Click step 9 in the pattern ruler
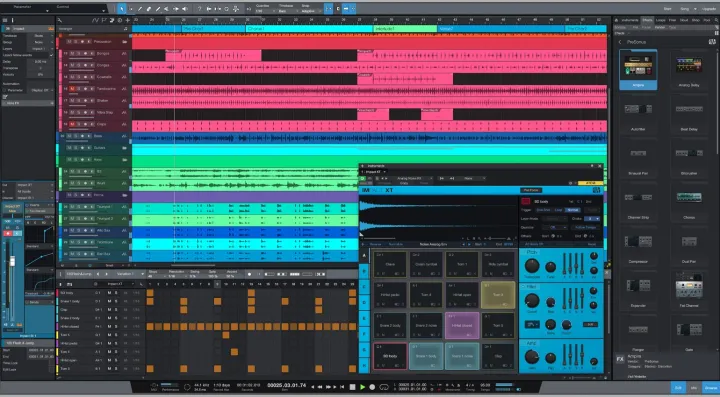 click(x=217, y=284)
